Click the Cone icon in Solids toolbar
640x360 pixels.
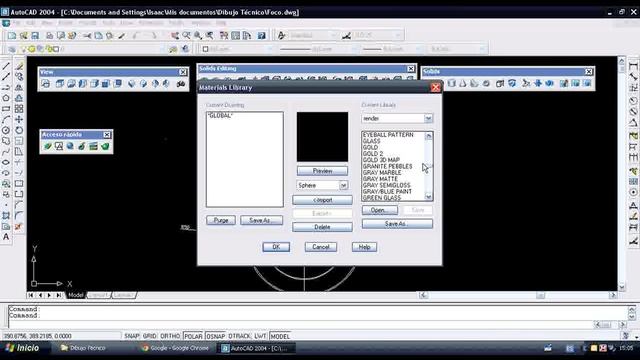pos(463,84)
